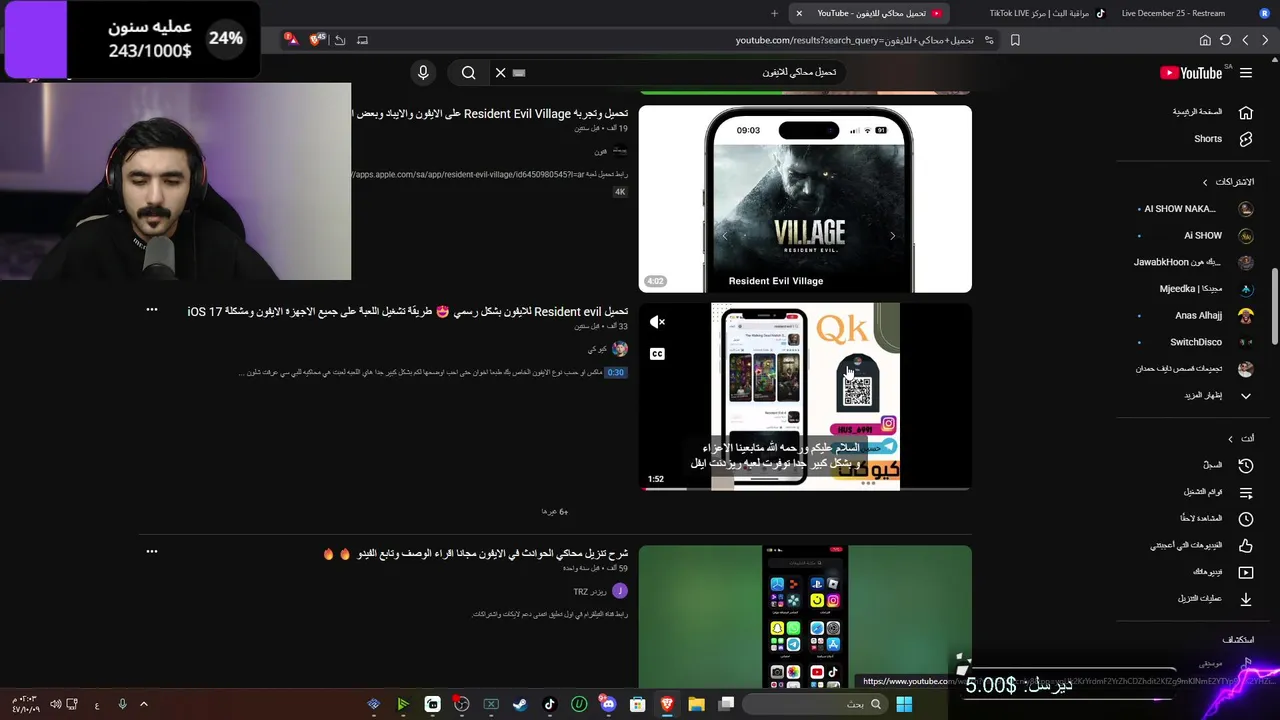Reload the page in Brave
Image resolution: width=1280 pixels, height=720 pixels.
1225,40
